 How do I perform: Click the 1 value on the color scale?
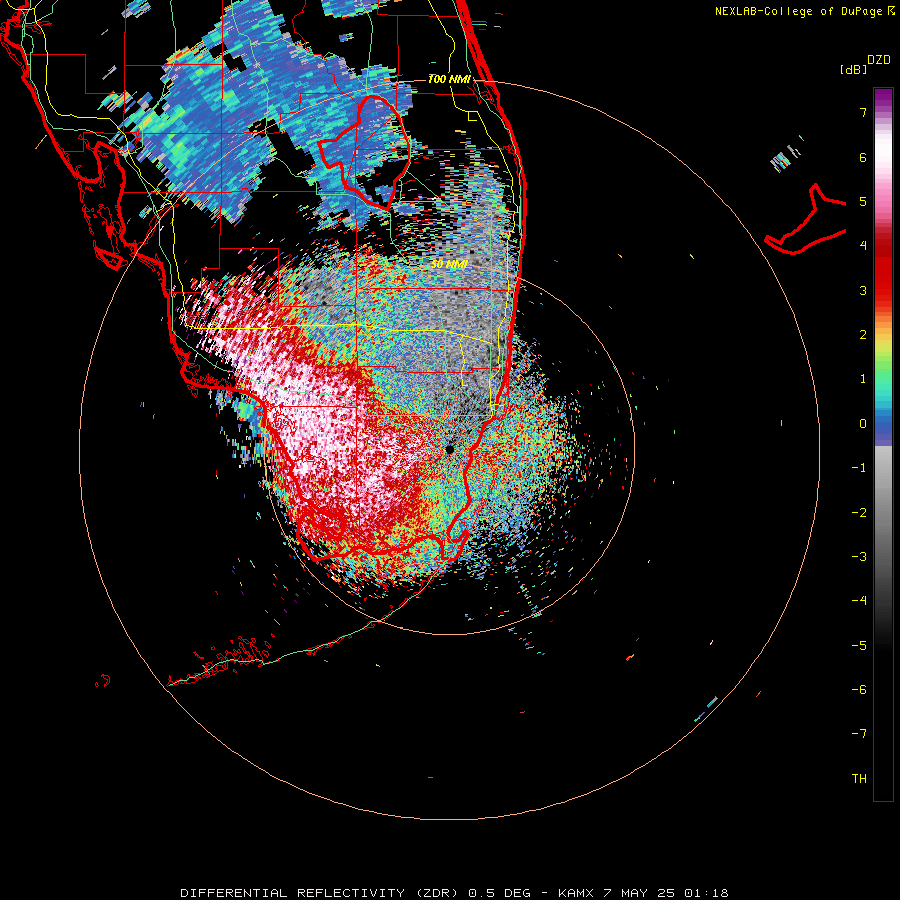(863, 379)
